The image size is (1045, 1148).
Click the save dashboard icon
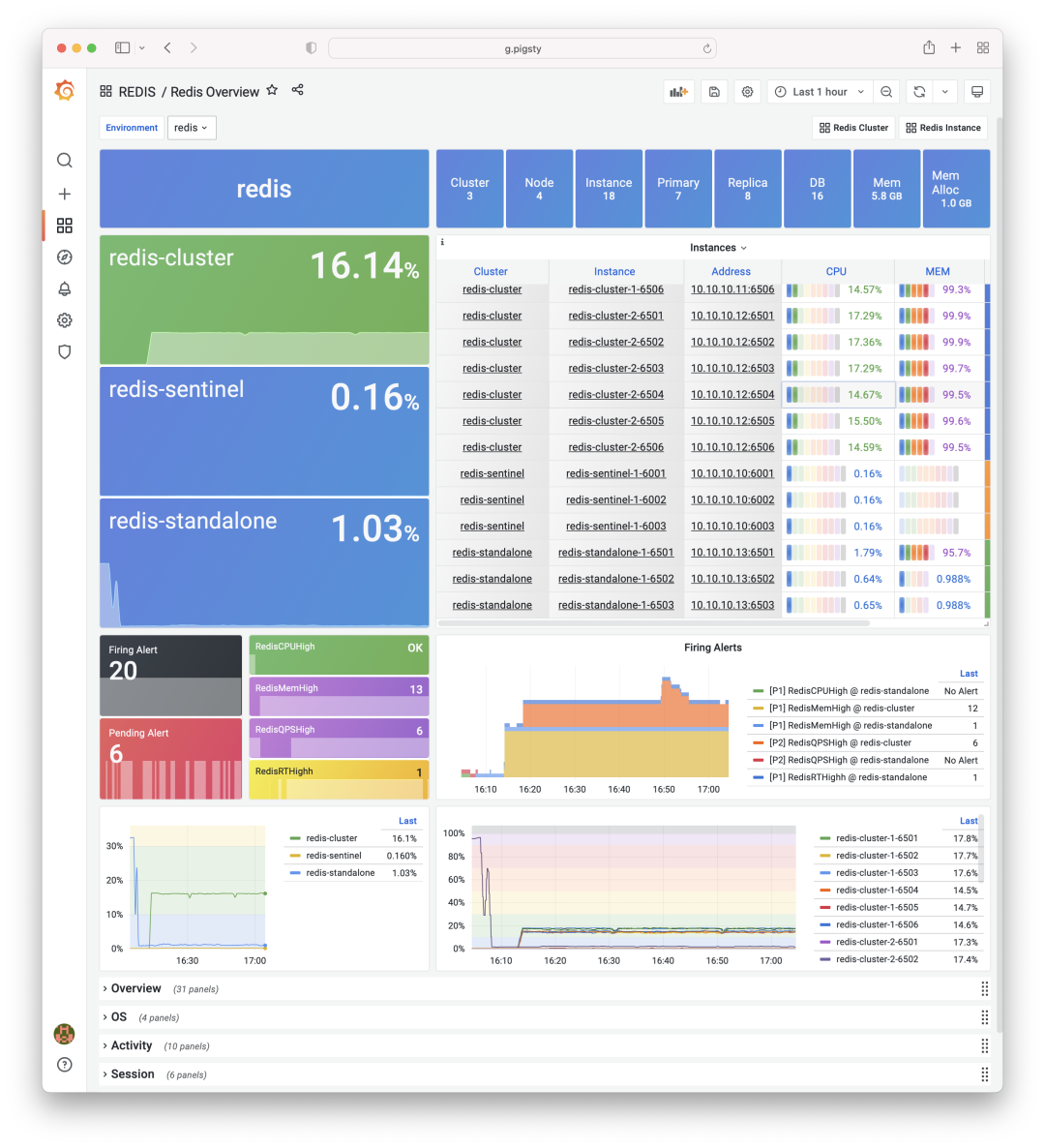click(714, 91)
